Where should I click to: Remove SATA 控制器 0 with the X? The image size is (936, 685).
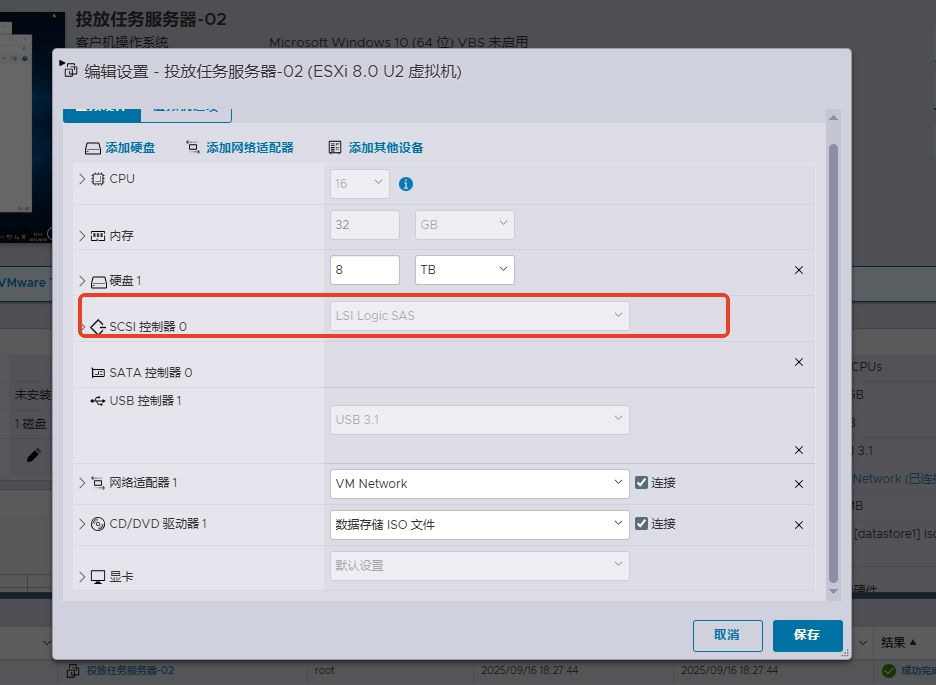(799, 362)
